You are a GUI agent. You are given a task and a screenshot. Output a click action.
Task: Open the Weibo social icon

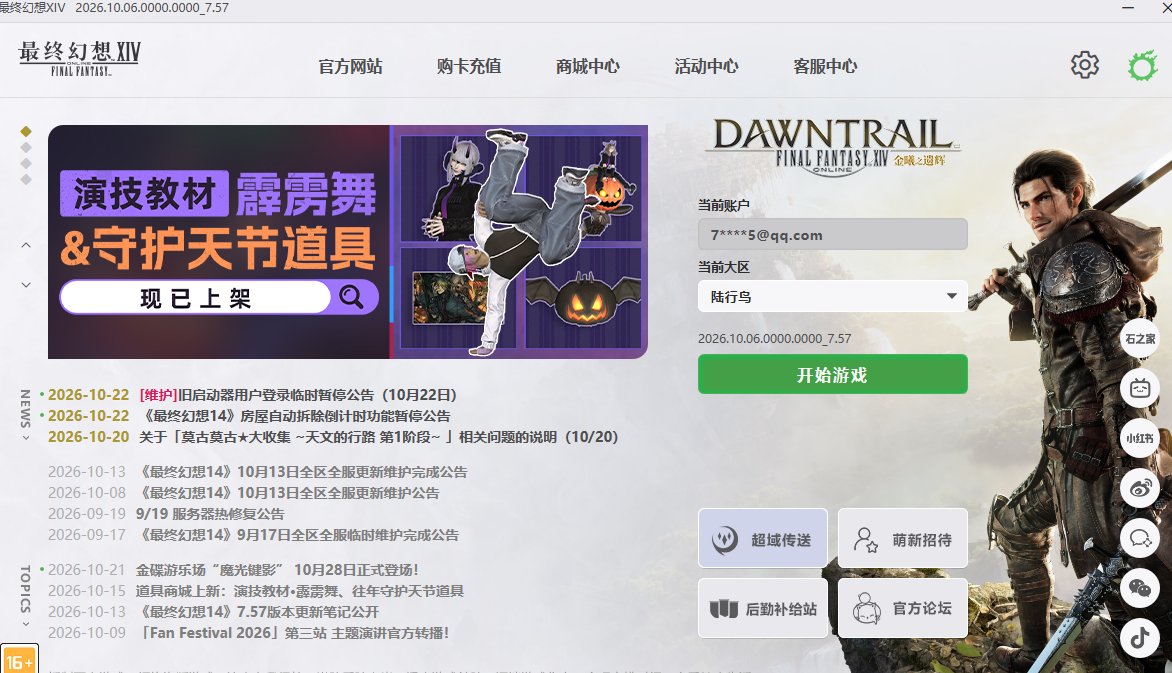pos(1140,488)
